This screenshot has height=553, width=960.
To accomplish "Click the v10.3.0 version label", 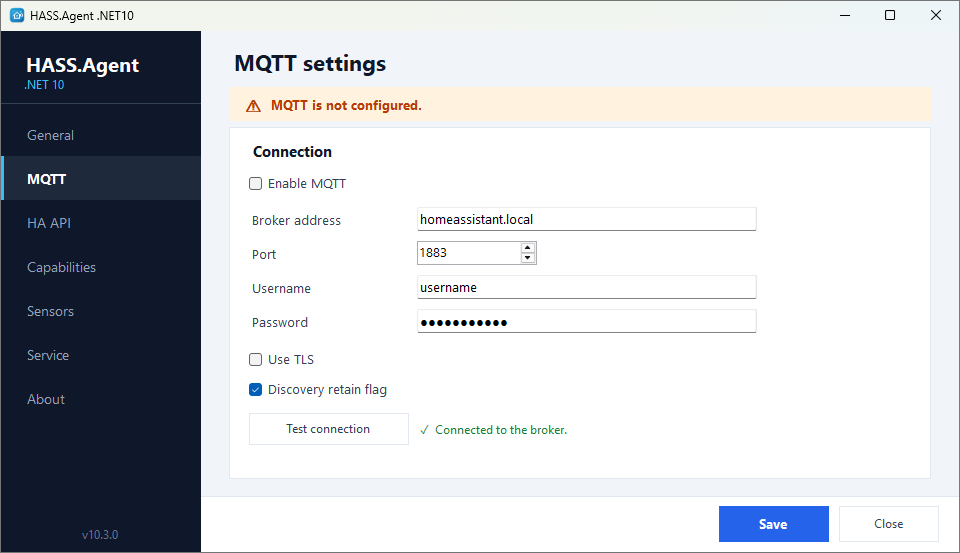I will pos(100,535).
